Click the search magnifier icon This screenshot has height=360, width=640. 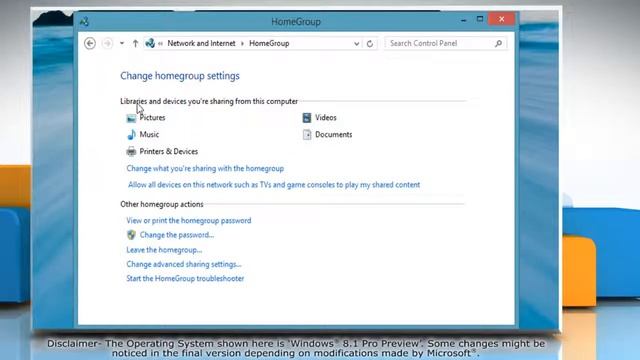pos(498,43)
